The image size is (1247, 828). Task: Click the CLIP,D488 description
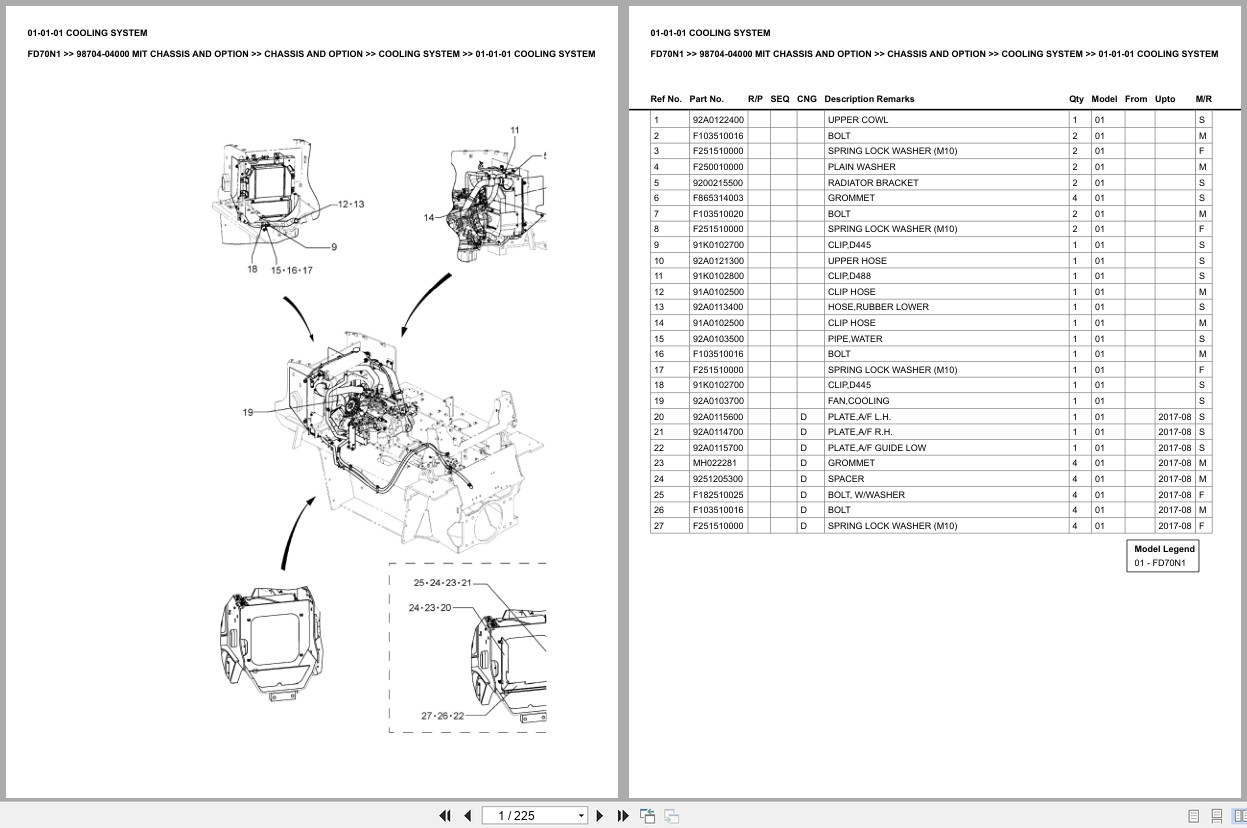coord(849,276)
